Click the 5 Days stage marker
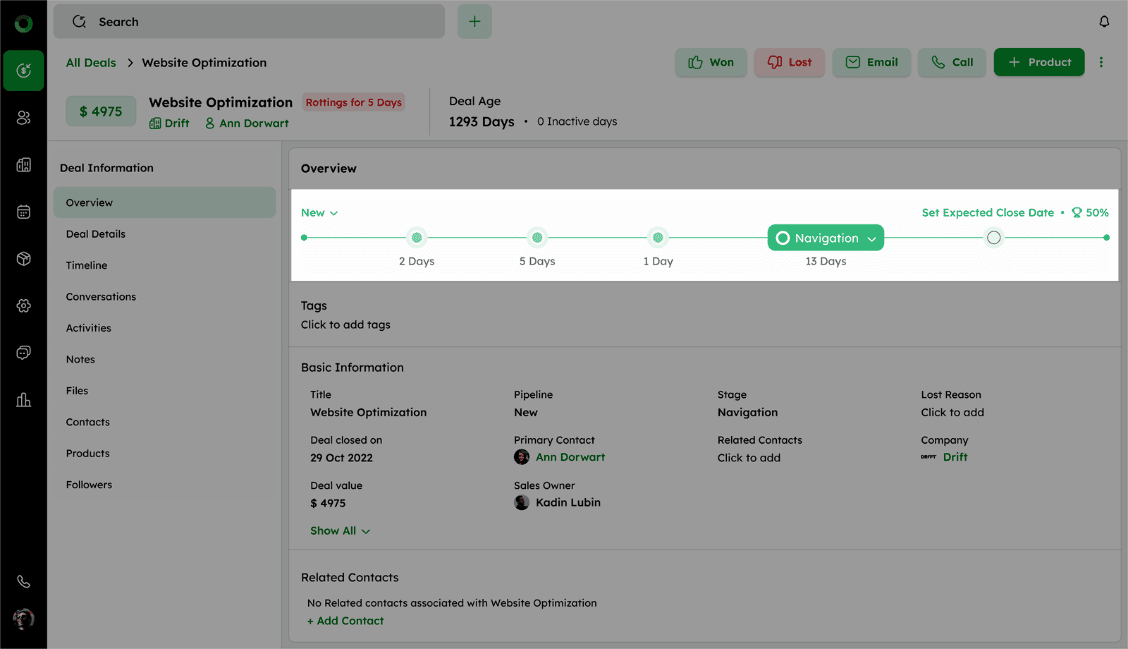 coord(537,238)
